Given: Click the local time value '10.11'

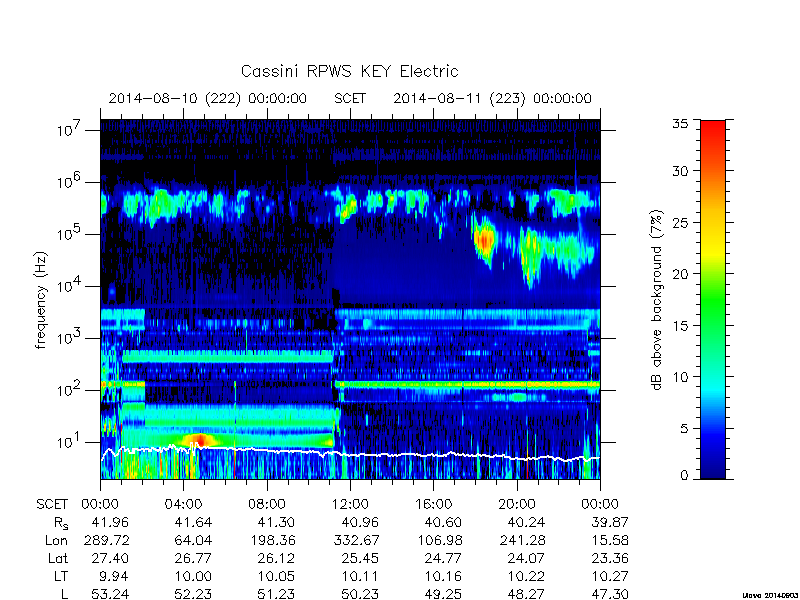Looking at the screenshot, I should tap(361, 576).
